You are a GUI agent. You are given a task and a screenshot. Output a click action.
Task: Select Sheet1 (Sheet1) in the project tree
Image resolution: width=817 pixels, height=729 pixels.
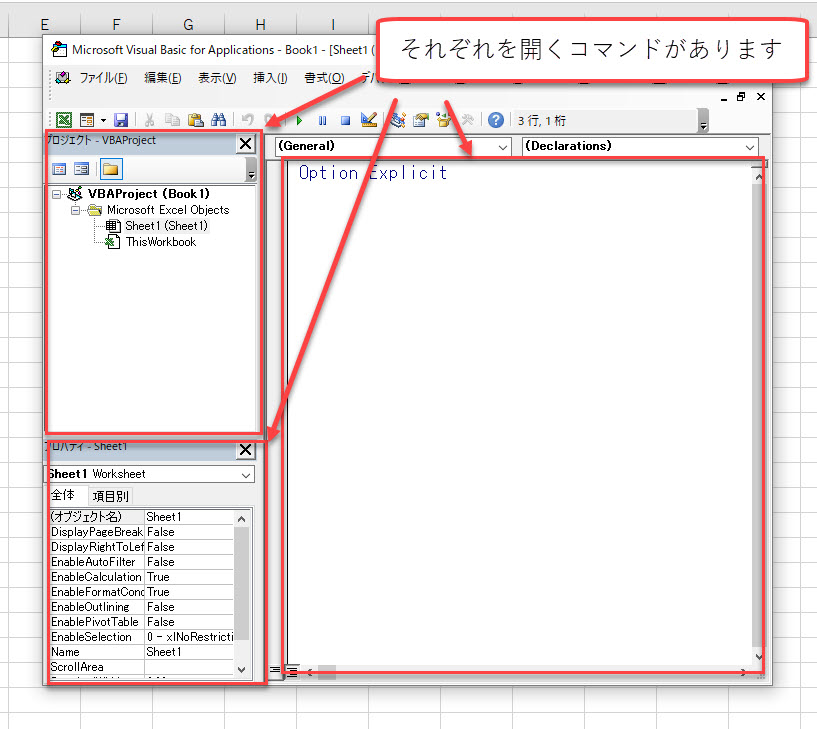coord(166,226)
